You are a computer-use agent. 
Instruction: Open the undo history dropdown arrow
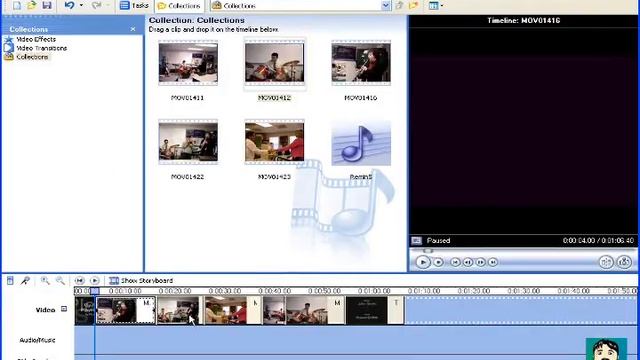[81, 5]
